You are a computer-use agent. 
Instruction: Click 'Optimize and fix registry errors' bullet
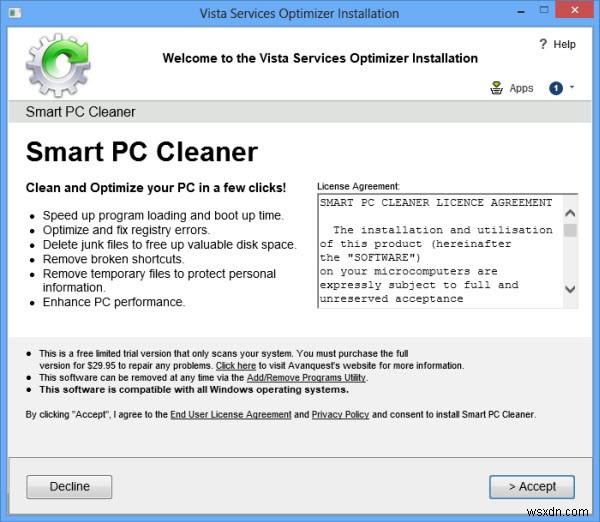point(126,230)
